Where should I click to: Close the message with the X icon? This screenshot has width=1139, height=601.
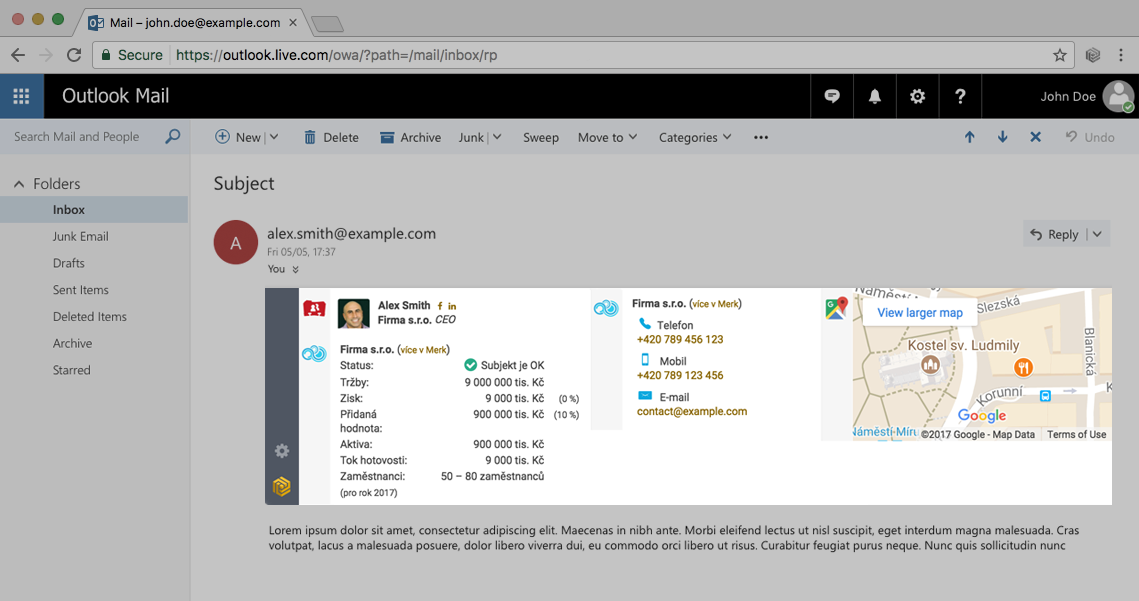[x=1035, y=137]
